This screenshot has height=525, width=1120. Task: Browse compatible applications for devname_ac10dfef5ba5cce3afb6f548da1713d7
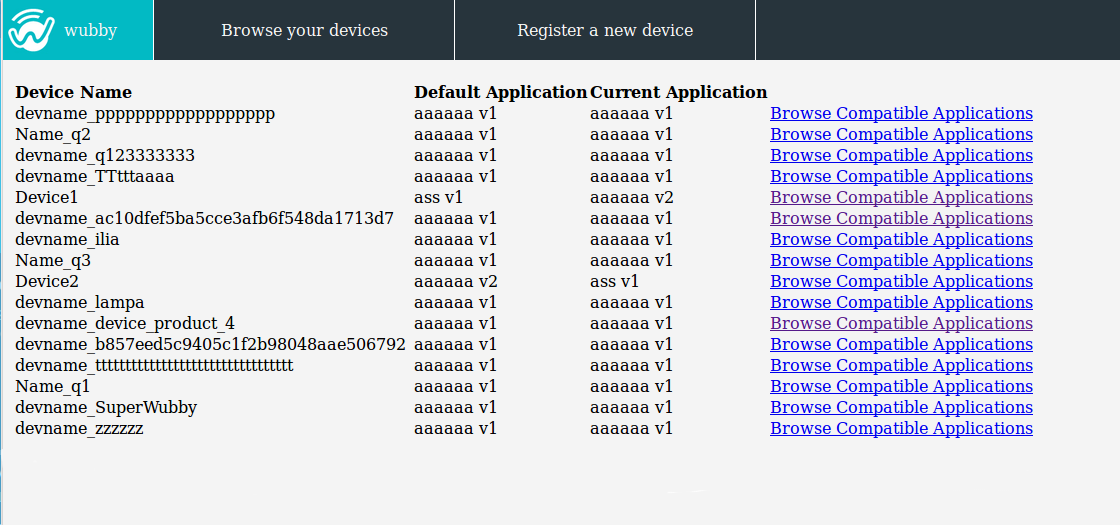pos(901,219)
